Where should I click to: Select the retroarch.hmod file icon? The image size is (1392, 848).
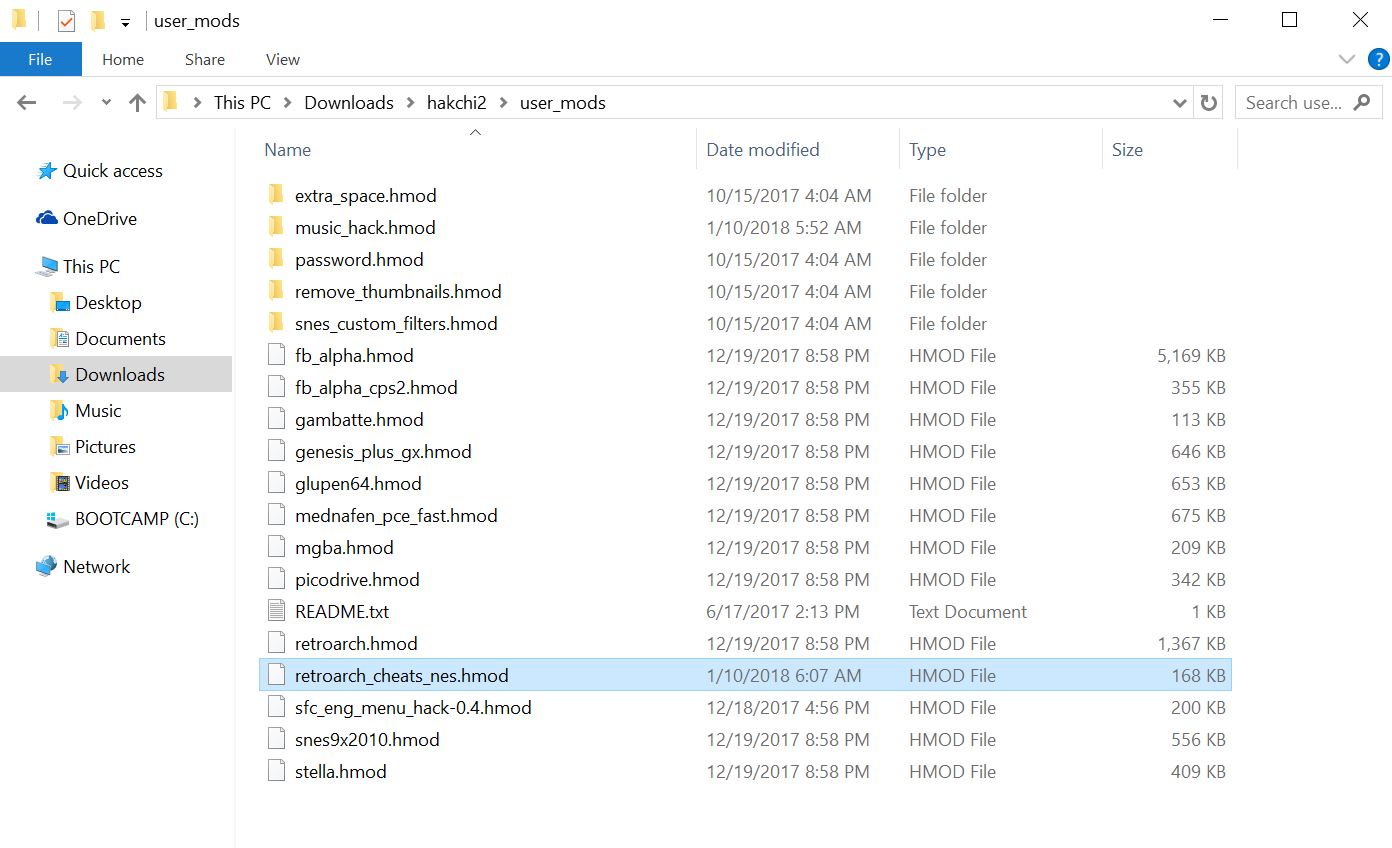[277, 643]
